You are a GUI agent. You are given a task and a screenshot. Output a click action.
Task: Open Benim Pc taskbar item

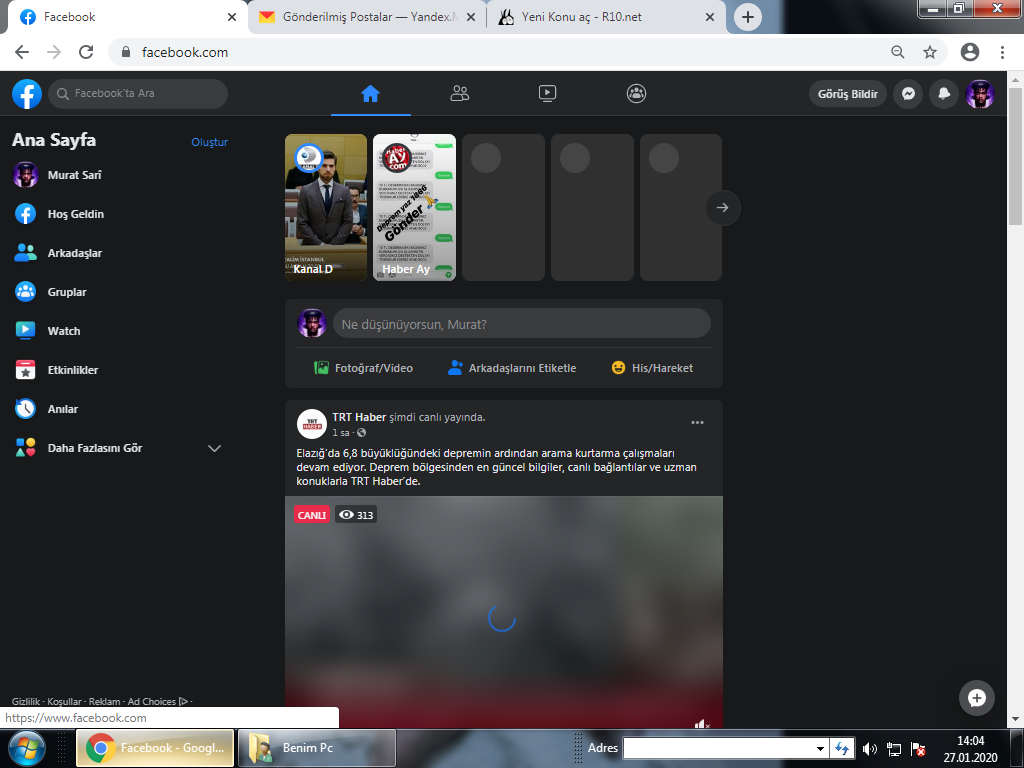pyautogui.click(x=317, y=748)
